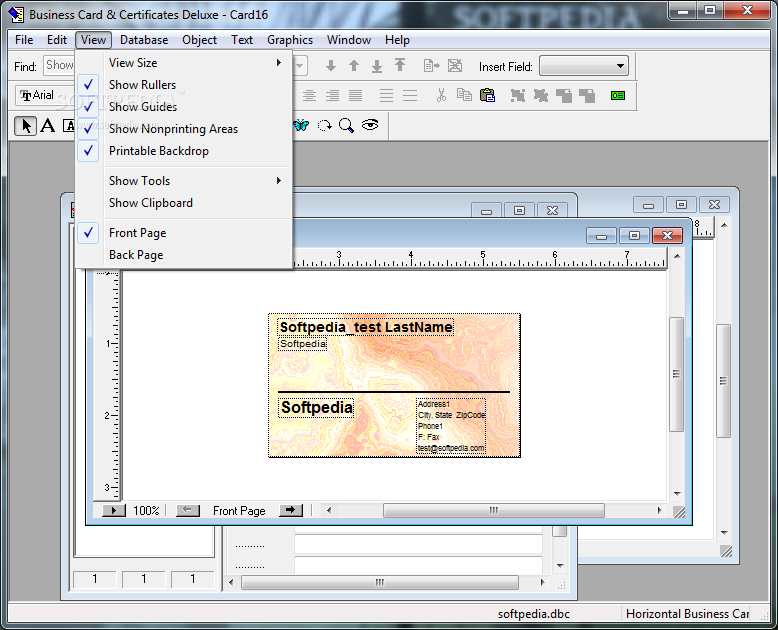The height and width of the screenshot is (630, 778).
Task: Click the bring to front icon
Action: [564, 95]
